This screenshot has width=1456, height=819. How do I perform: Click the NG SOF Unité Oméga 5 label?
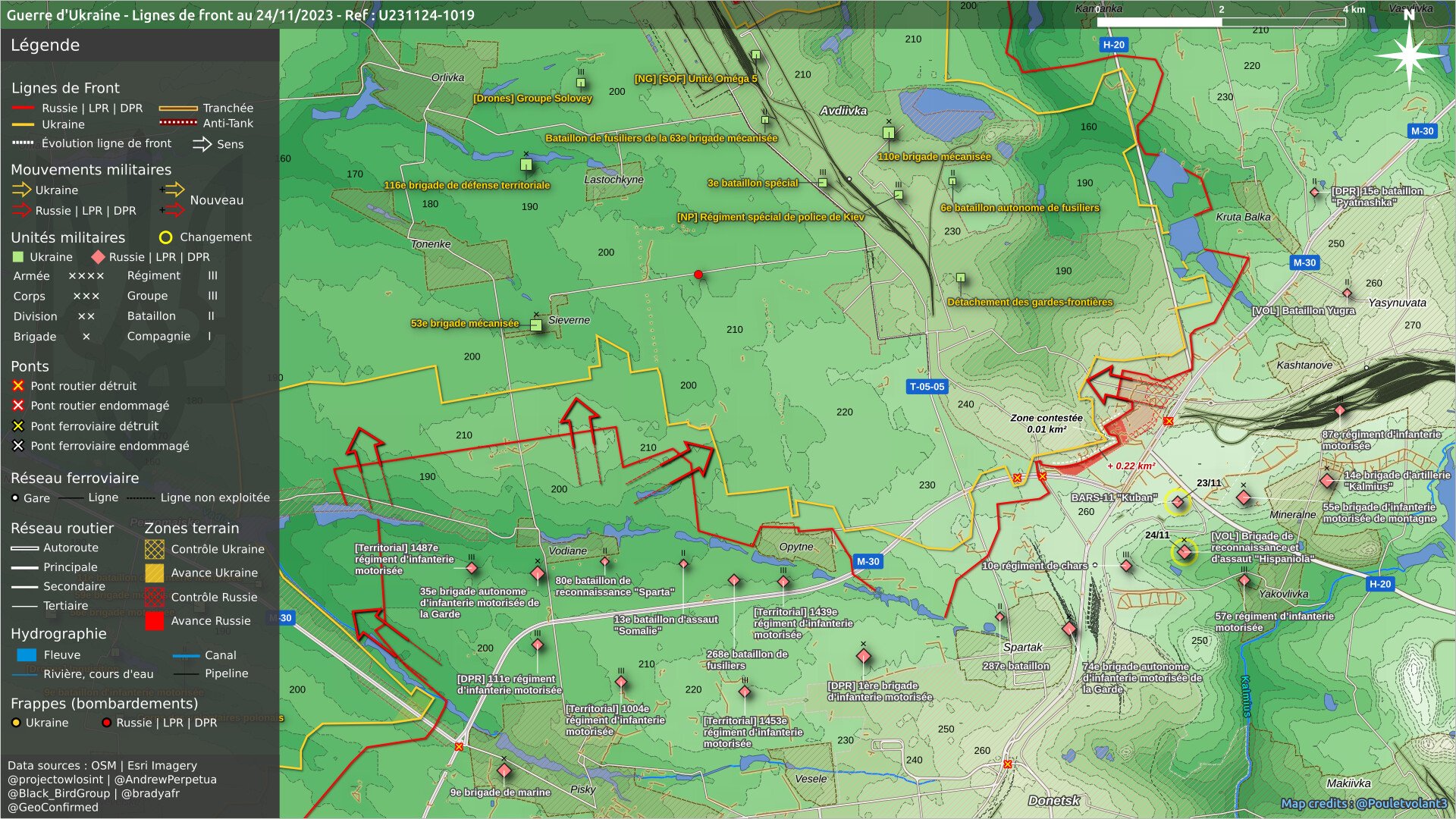tap(695, 79)
